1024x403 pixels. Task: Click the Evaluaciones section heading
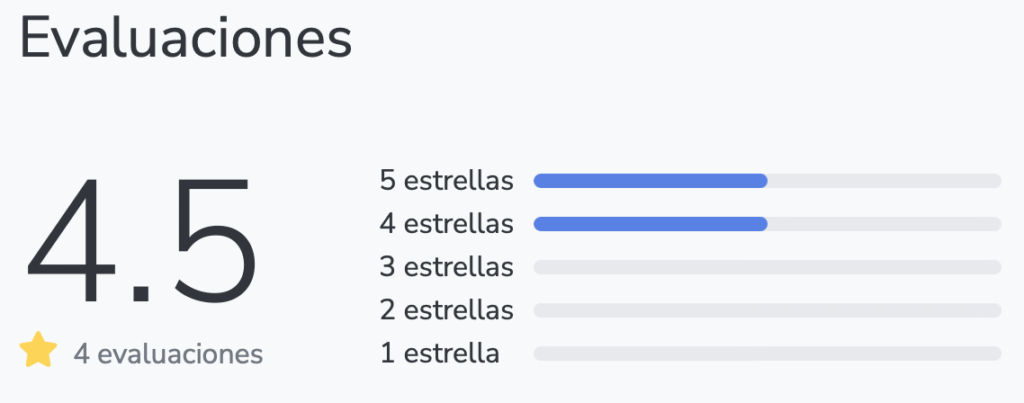186,39
